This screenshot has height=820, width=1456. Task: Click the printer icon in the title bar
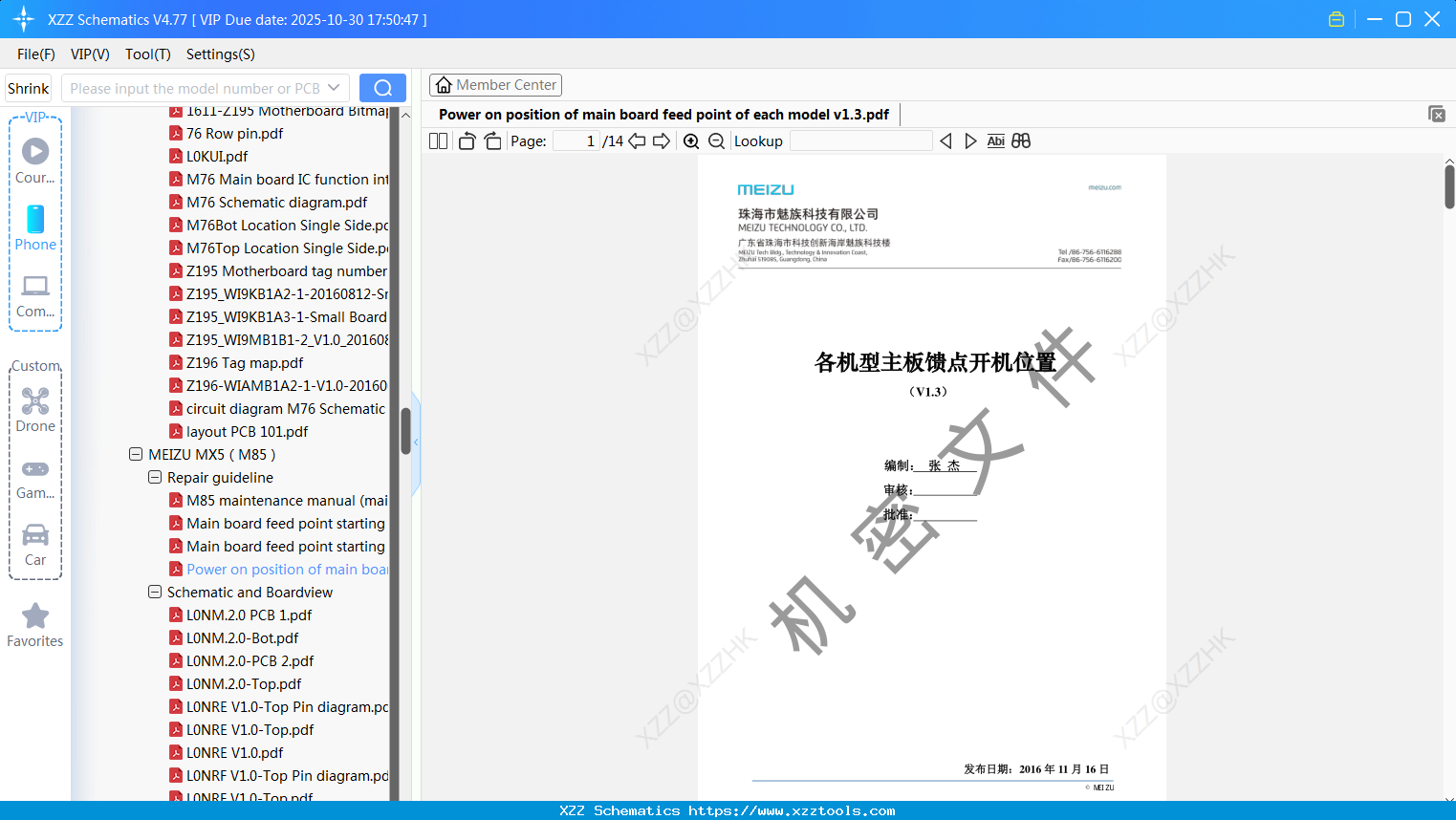1336,18
